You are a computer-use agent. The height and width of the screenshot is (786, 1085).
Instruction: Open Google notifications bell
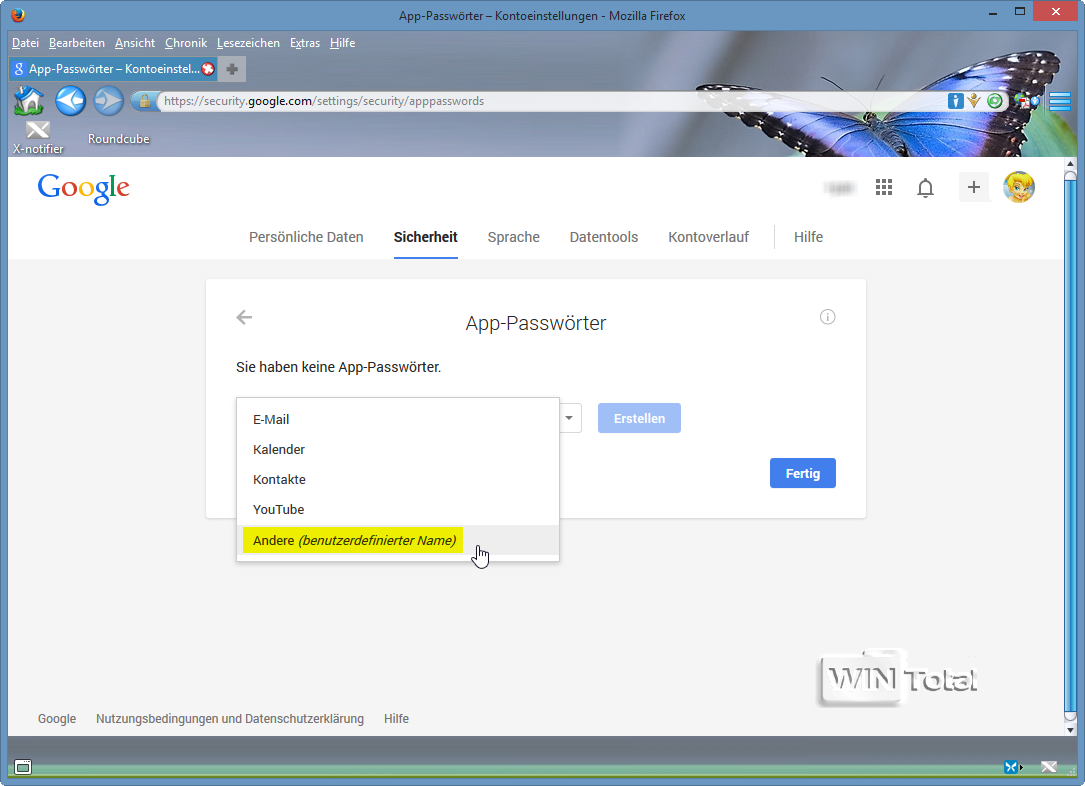(925, 188)
